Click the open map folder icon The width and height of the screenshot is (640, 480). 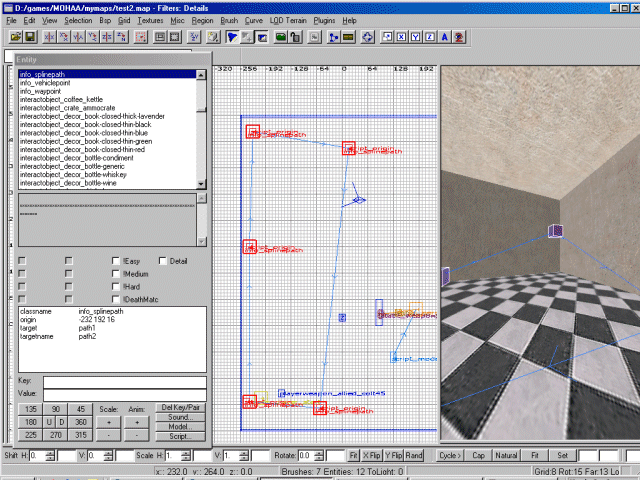tap(13, 37)
